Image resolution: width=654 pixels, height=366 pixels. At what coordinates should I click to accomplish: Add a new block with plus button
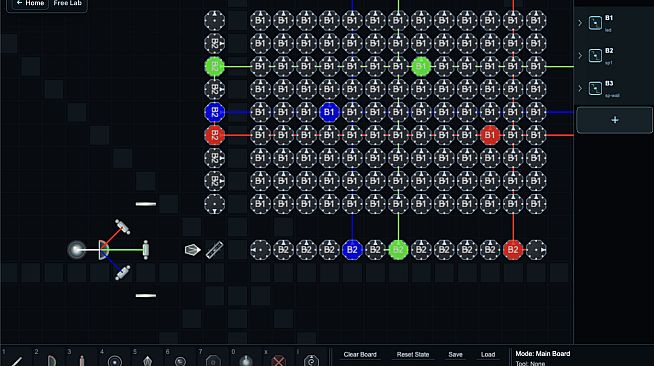[x=614, y=120]
